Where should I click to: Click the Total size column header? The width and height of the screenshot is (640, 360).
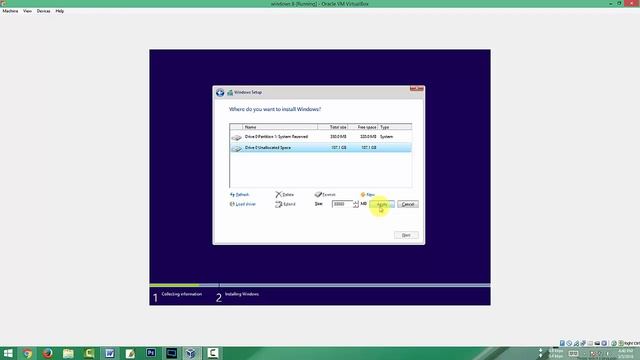333,127
